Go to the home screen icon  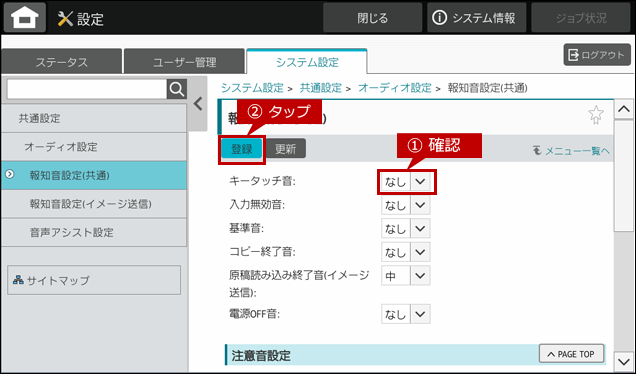click(25, 18)
